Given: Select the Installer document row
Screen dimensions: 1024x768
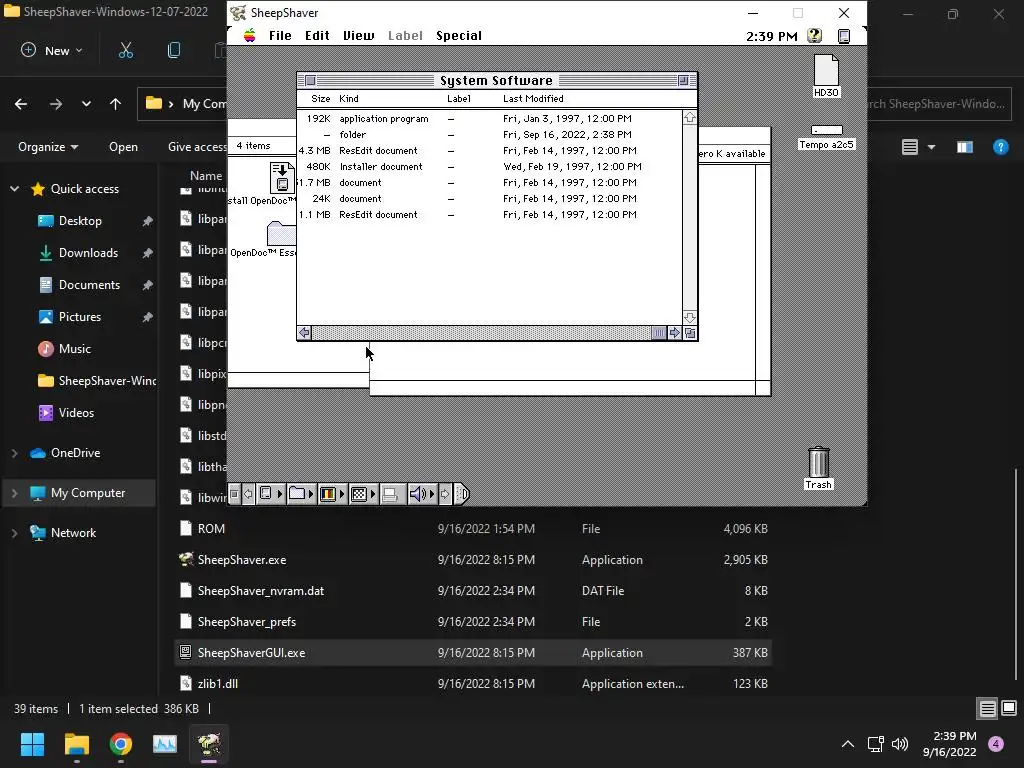Looking at the screenshot, I should [488, 167].
